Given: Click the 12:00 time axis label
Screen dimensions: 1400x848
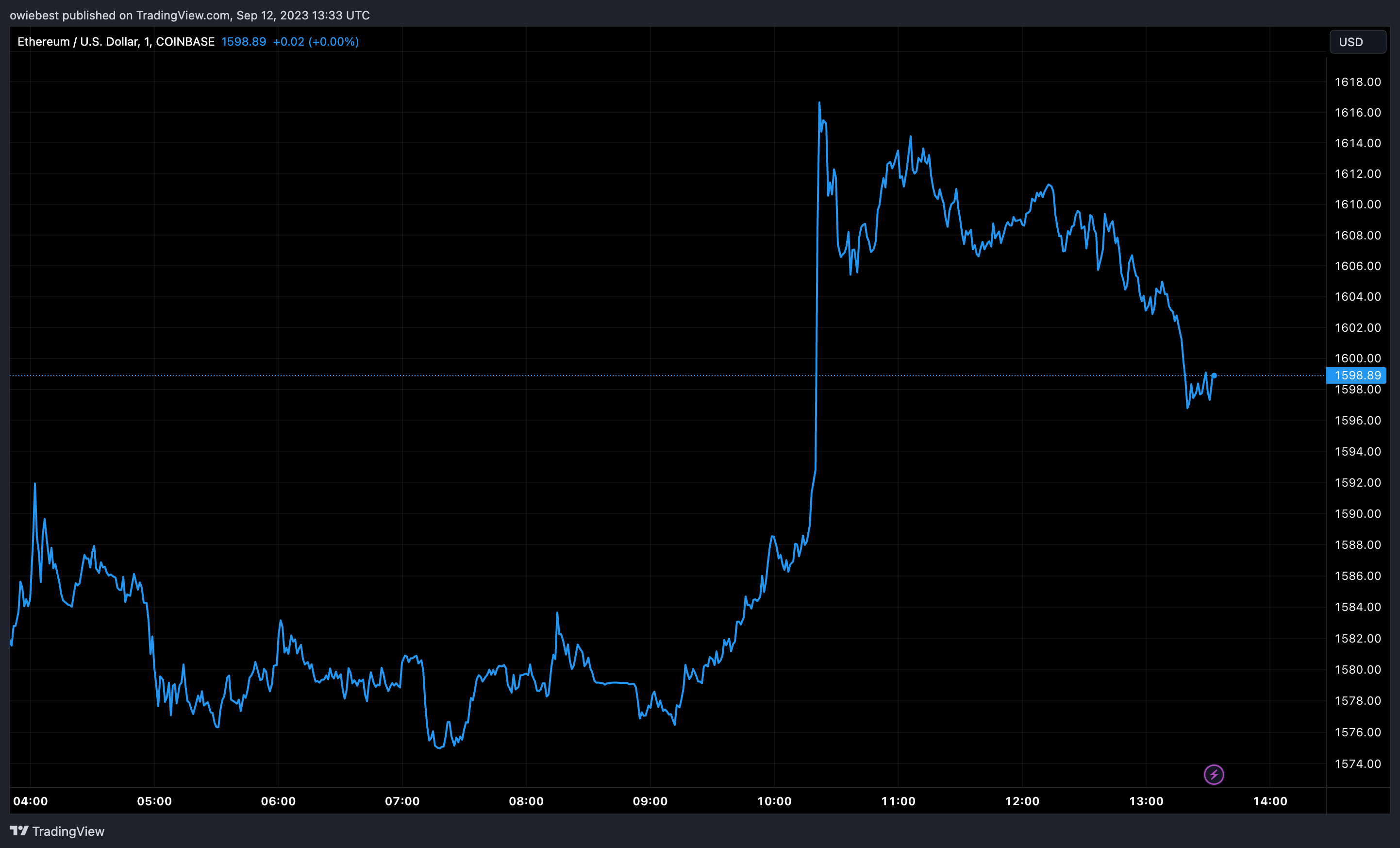Looking at the screenshot, I should [1022, 801].
